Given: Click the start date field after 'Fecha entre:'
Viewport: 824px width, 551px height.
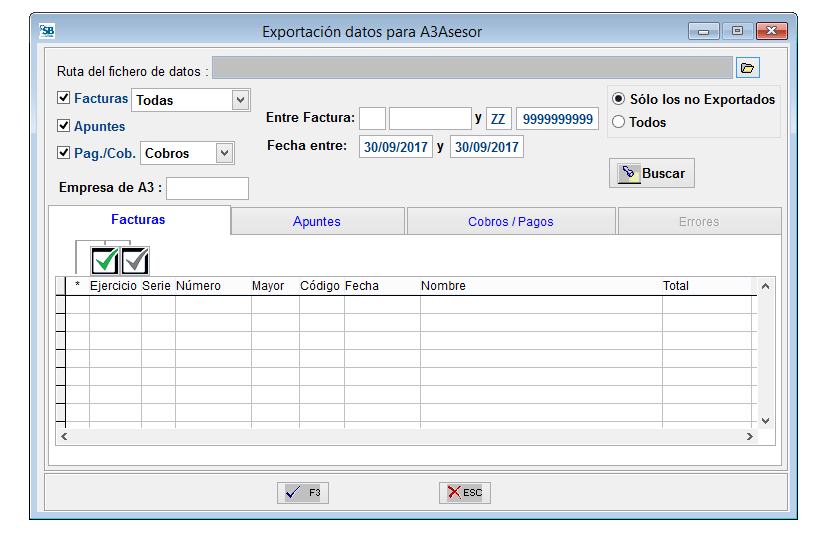Looking at the screenshot, I should click(x=396, y=147).
